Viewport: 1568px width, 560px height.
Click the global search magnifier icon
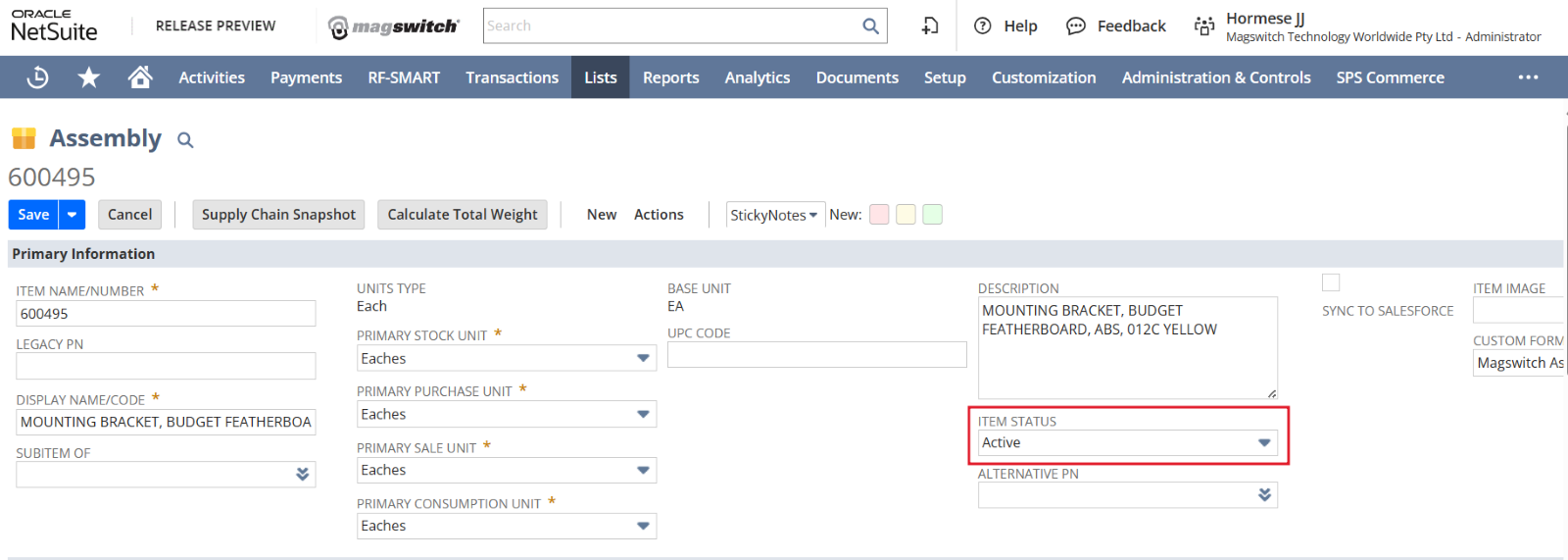click(x=870, y=26)
